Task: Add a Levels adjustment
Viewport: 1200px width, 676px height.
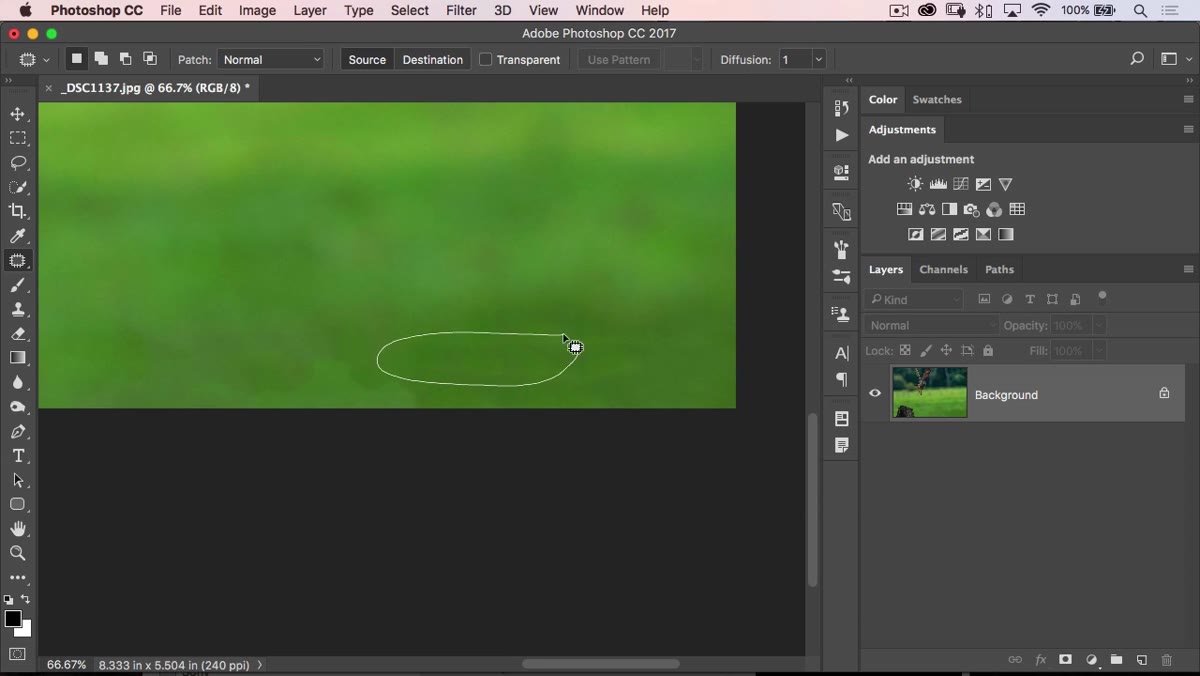Action: [x=938, y=184]
